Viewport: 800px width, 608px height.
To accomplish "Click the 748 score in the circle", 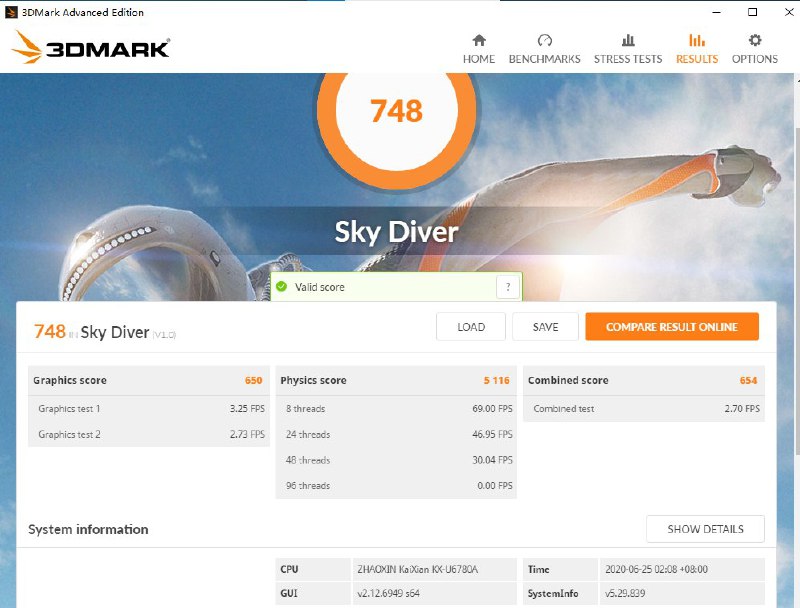I will (396, 111).
